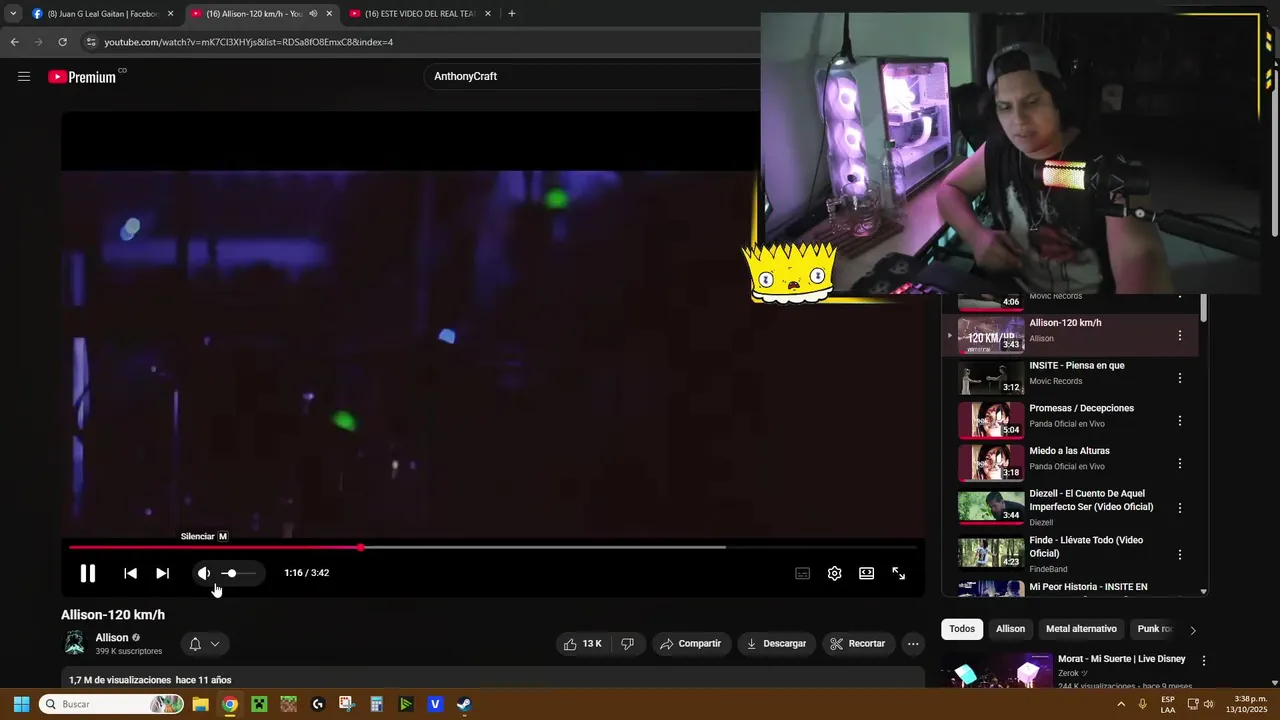The width and height of the screenshot is (1280, 720).
Task: Open options menu for Allison-120 km/h playlist item
Action: pyautogui.click(x=1179, y=336)
